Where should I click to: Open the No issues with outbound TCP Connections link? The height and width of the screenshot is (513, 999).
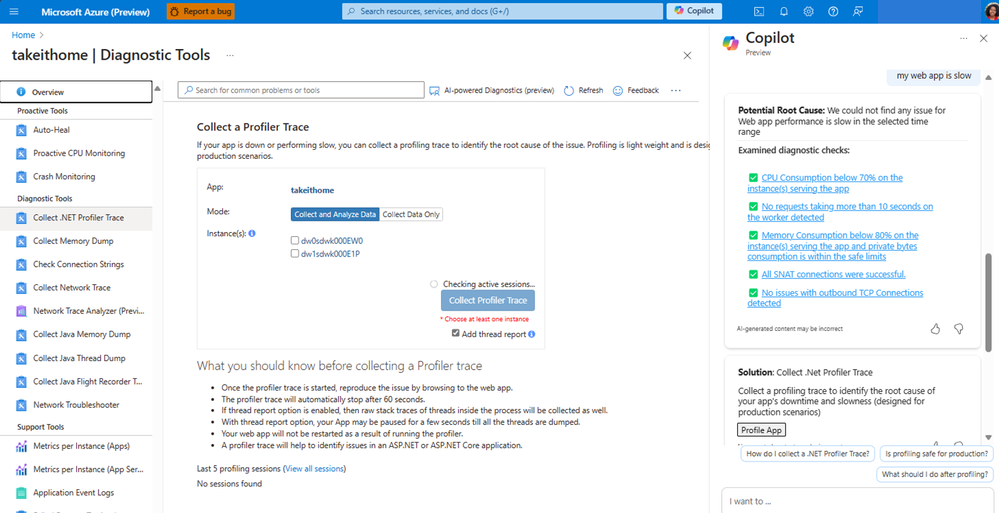point(835,298)
